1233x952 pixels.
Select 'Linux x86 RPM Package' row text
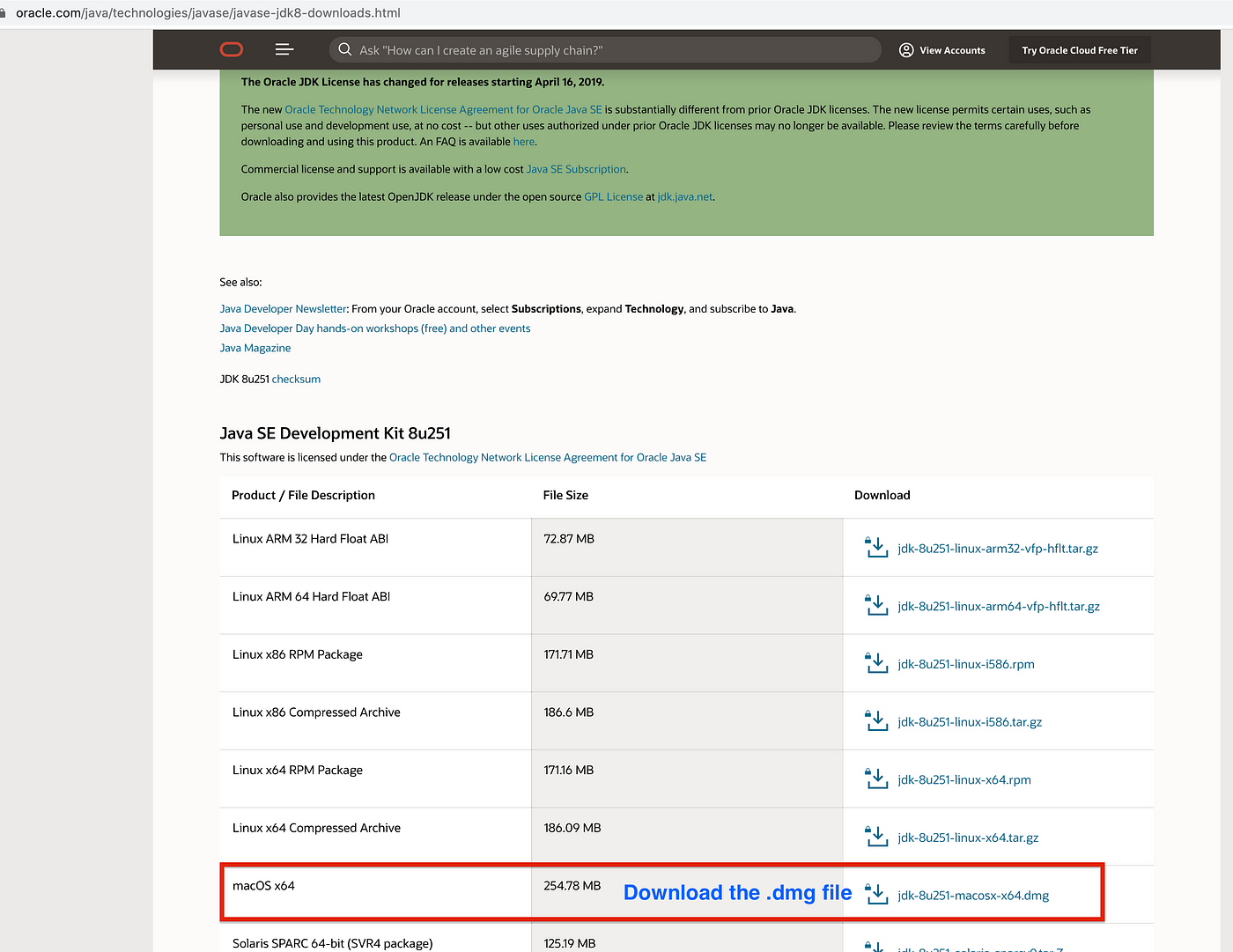coord(298,654)
